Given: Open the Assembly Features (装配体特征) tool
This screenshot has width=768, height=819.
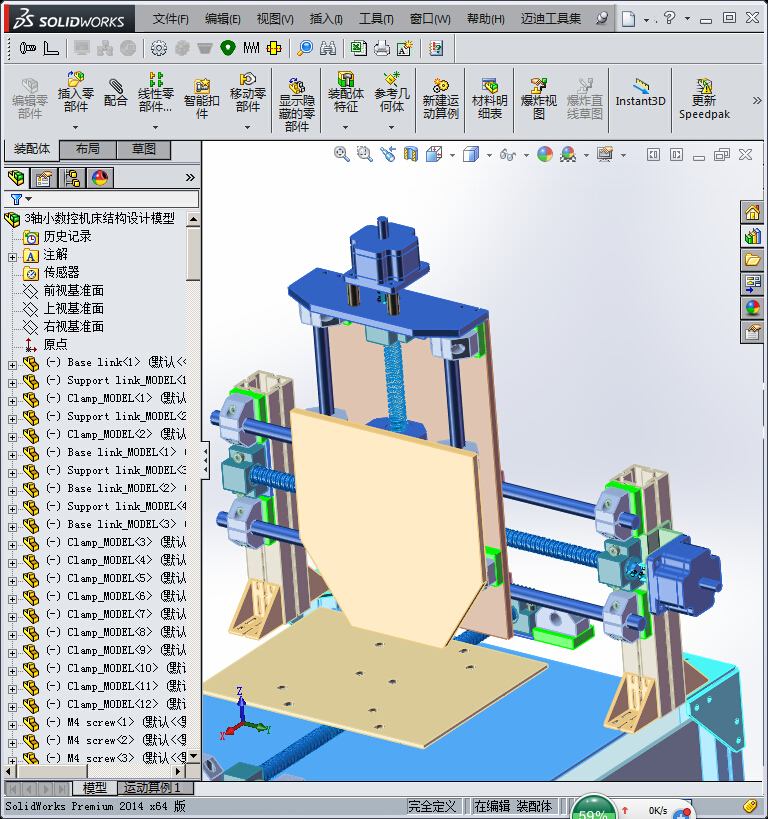Looking at the screenshot, I should [x=345, y=92].
